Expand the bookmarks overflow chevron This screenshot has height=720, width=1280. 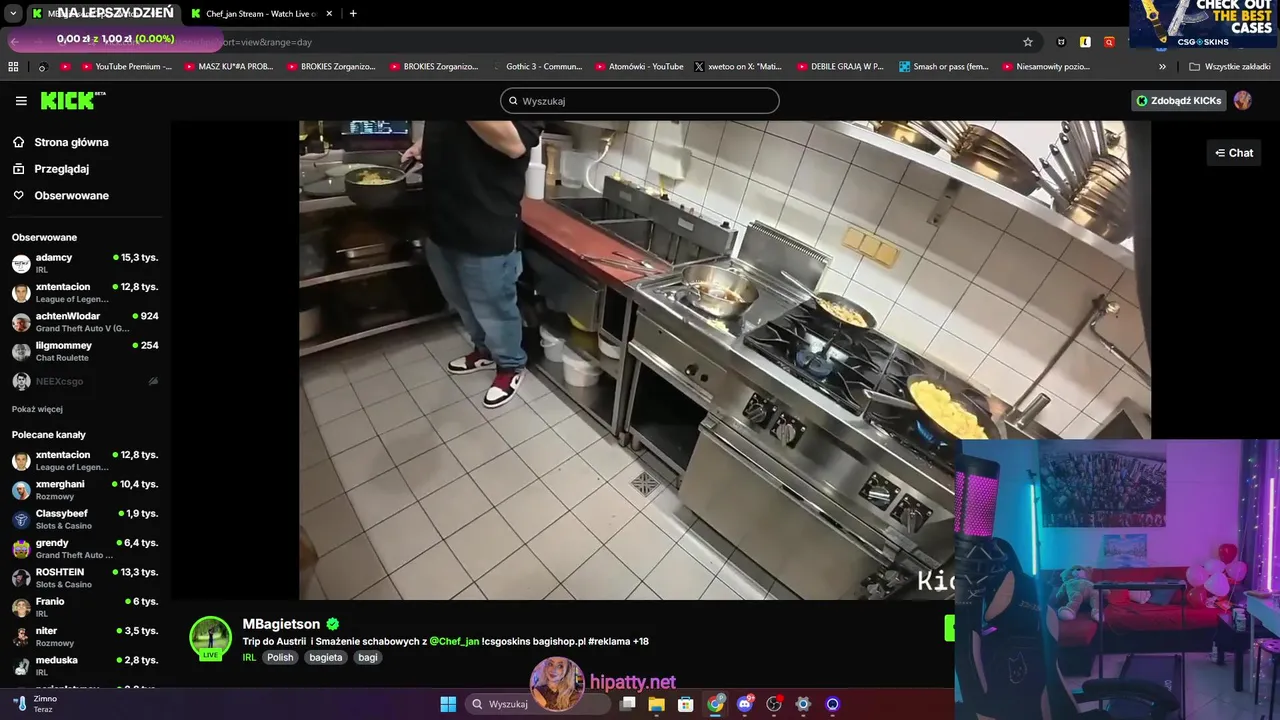[1162, 67]
